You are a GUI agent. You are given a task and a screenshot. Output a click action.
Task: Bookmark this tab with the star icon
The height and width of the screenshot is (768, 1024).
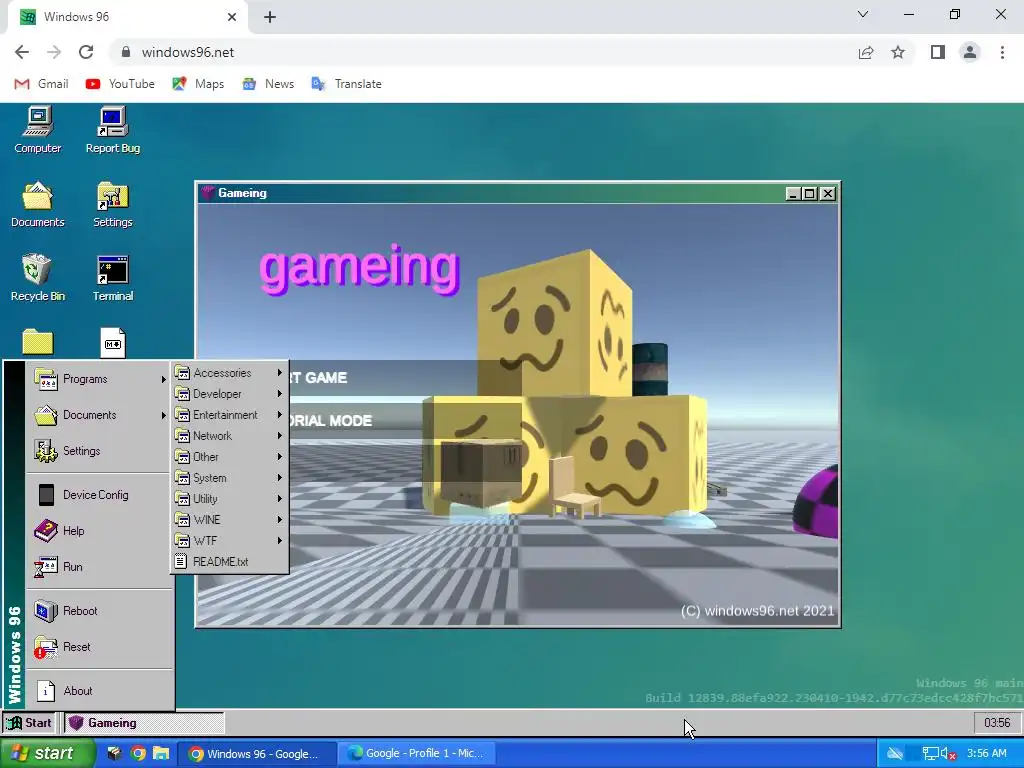click(x=898, y=52)
